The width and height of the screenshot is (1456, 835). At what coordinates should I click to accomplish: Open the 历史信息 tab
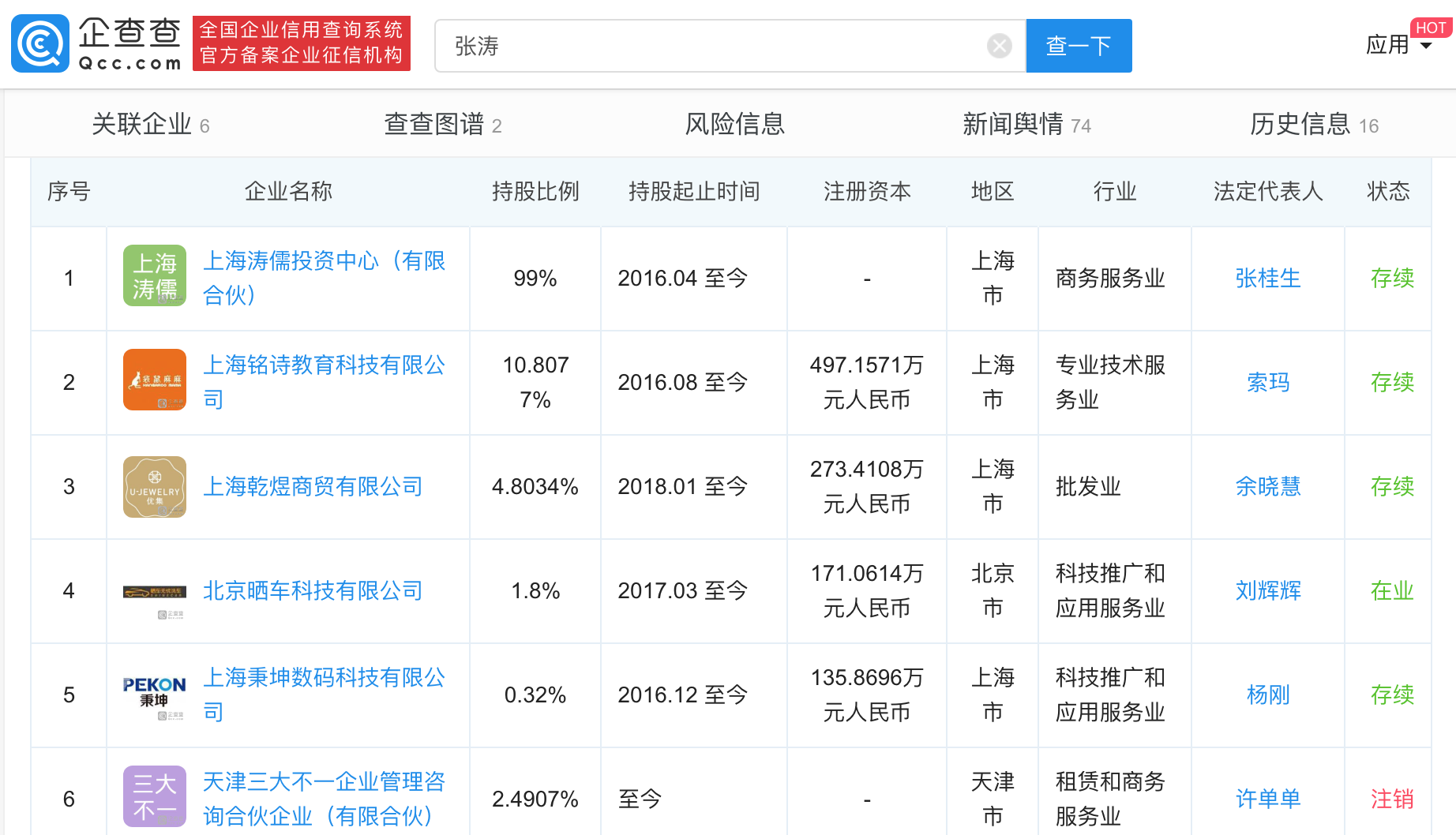click(x=1313, y=125)
